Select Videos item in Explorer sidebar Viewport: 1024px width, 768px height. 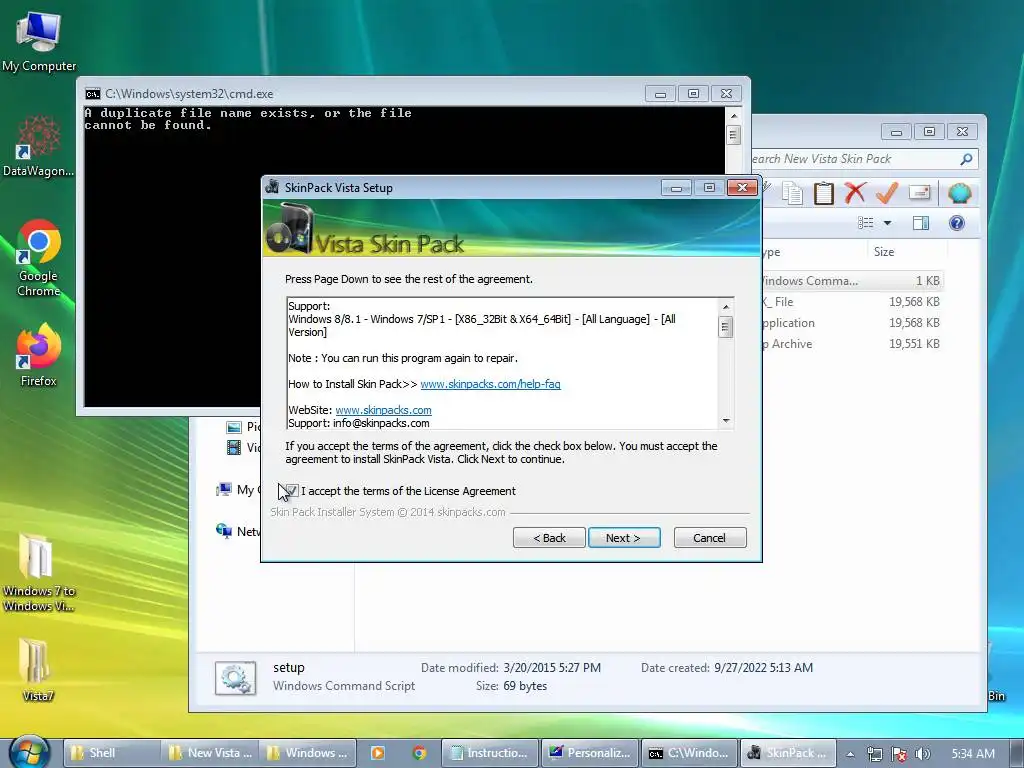tap(244, 447)
